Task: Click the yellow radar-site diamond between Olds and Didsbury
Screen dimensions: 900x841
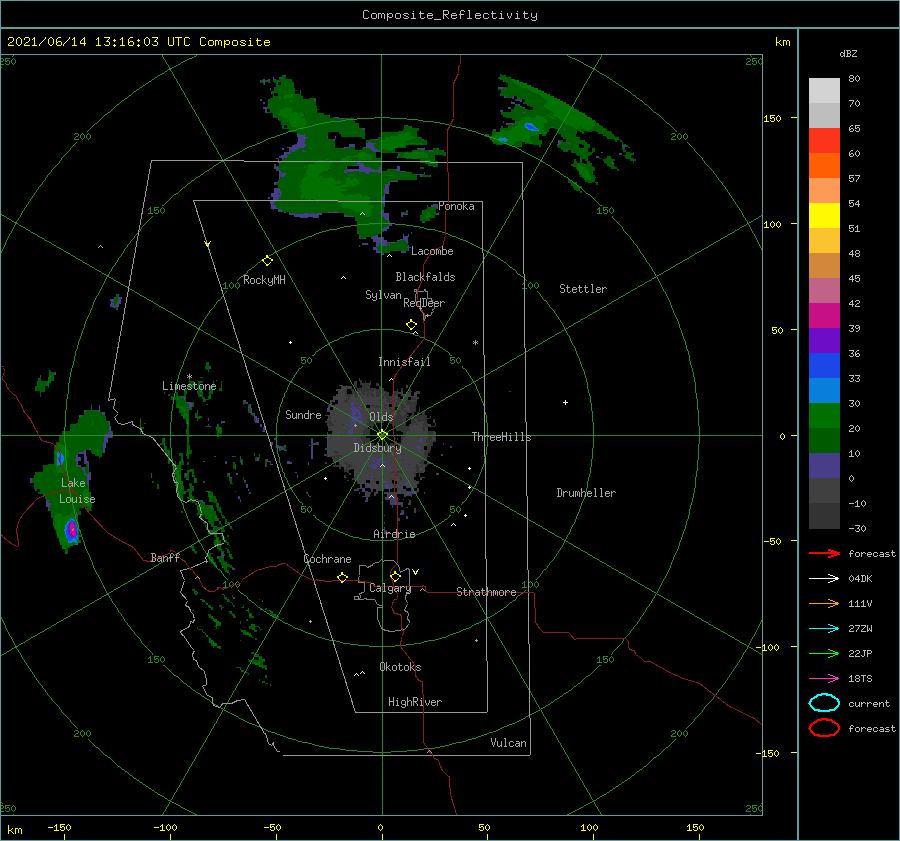Action: click(x=382, y=435)
